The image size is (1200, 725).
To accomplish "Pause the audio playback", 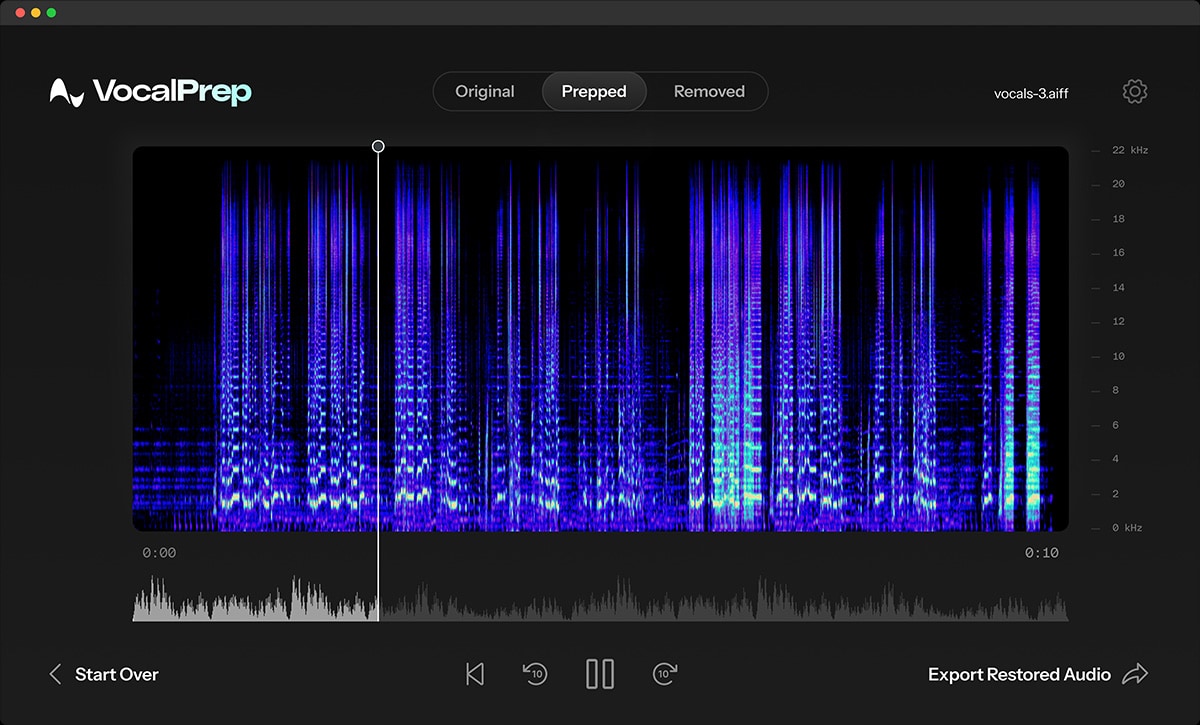I will 599,674.
